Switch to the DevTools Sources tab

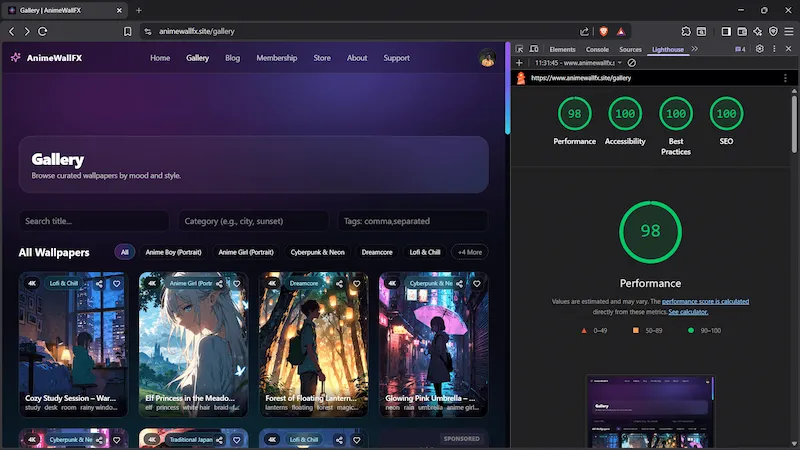tap(630, 49)
